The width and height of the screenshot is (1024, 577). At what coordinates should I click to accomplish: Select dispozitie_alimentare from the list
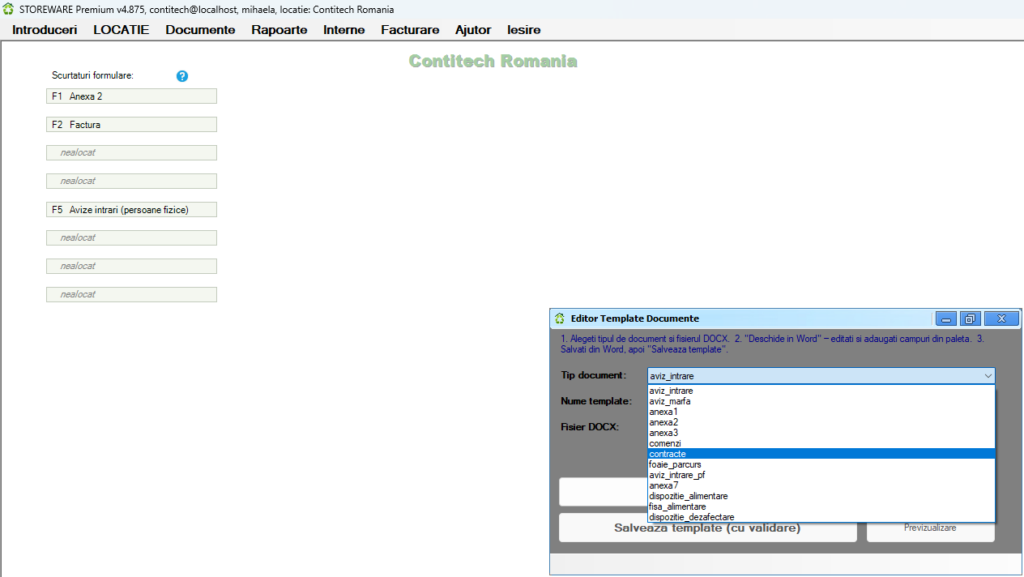tap(821, 496)
